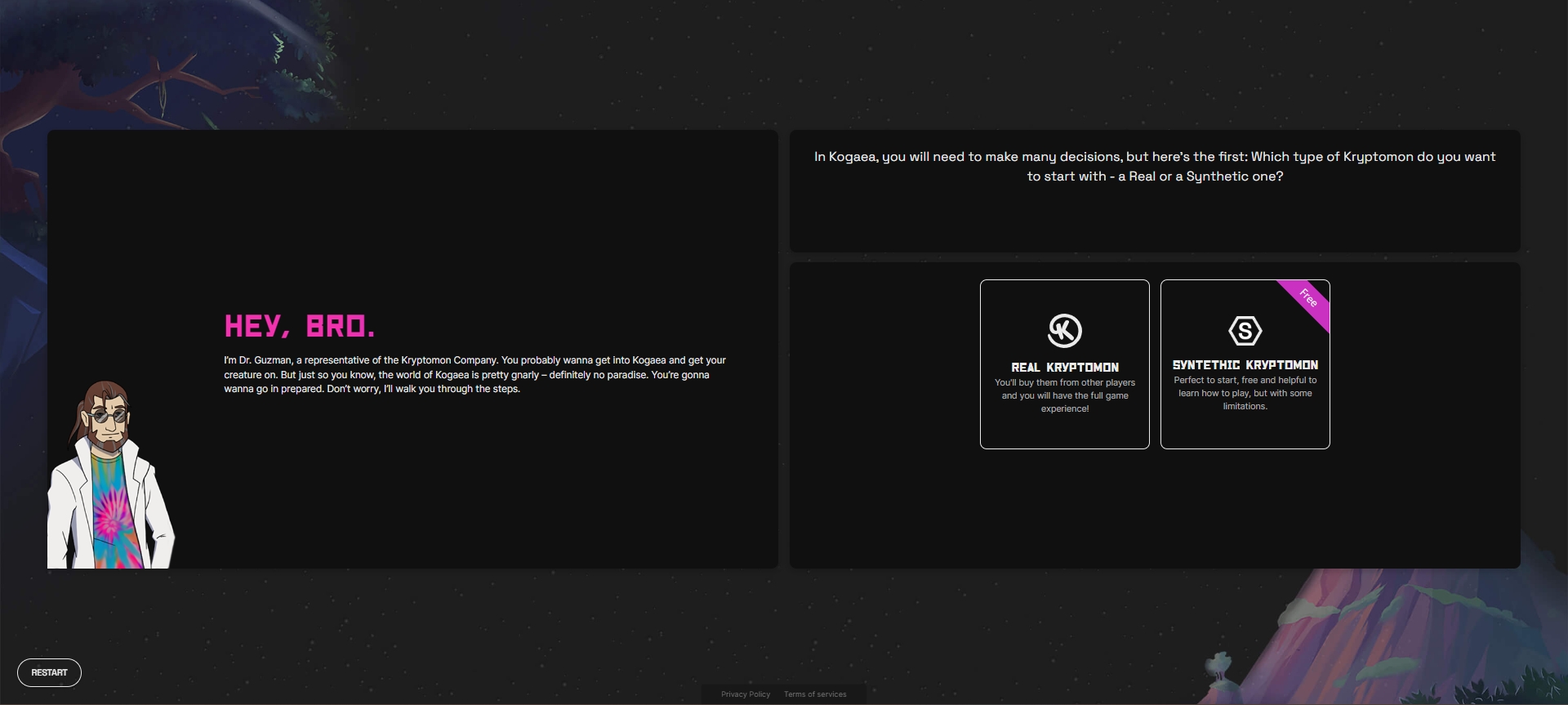The width and height of the screenshot is (1568, 705).
Task: Click the pink 'HEY, BRO.' heading
Action: click(299, 327)
